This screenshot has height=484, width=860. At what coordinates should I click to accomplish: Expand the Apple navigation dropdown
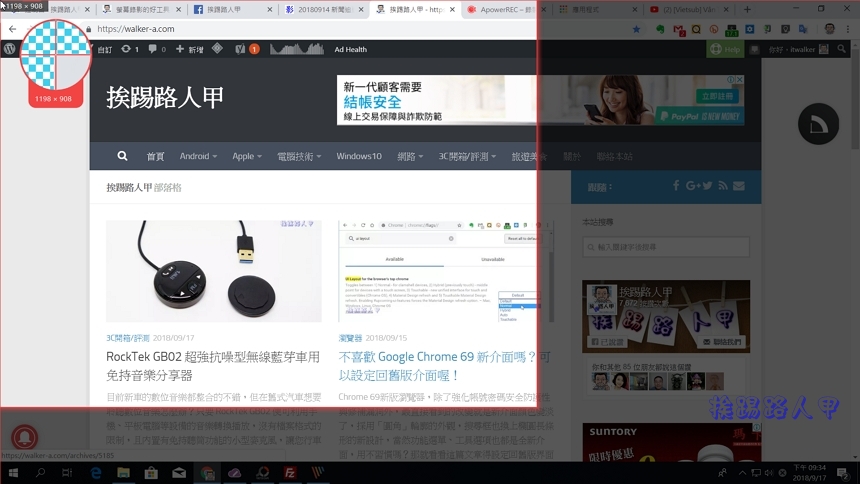[x=247, y=156]
